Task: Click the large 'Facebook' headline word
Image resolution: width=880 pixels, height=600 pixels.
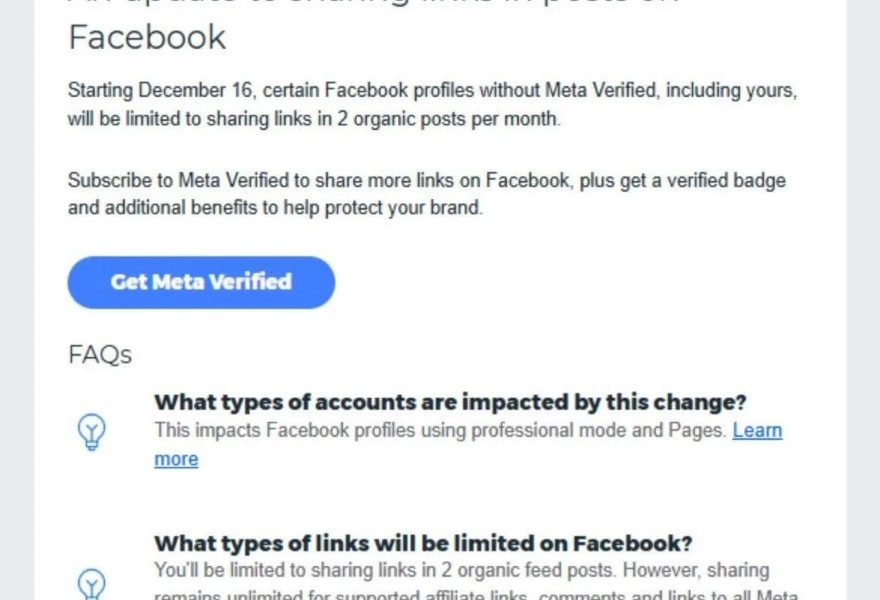Action: click(147, 37)
